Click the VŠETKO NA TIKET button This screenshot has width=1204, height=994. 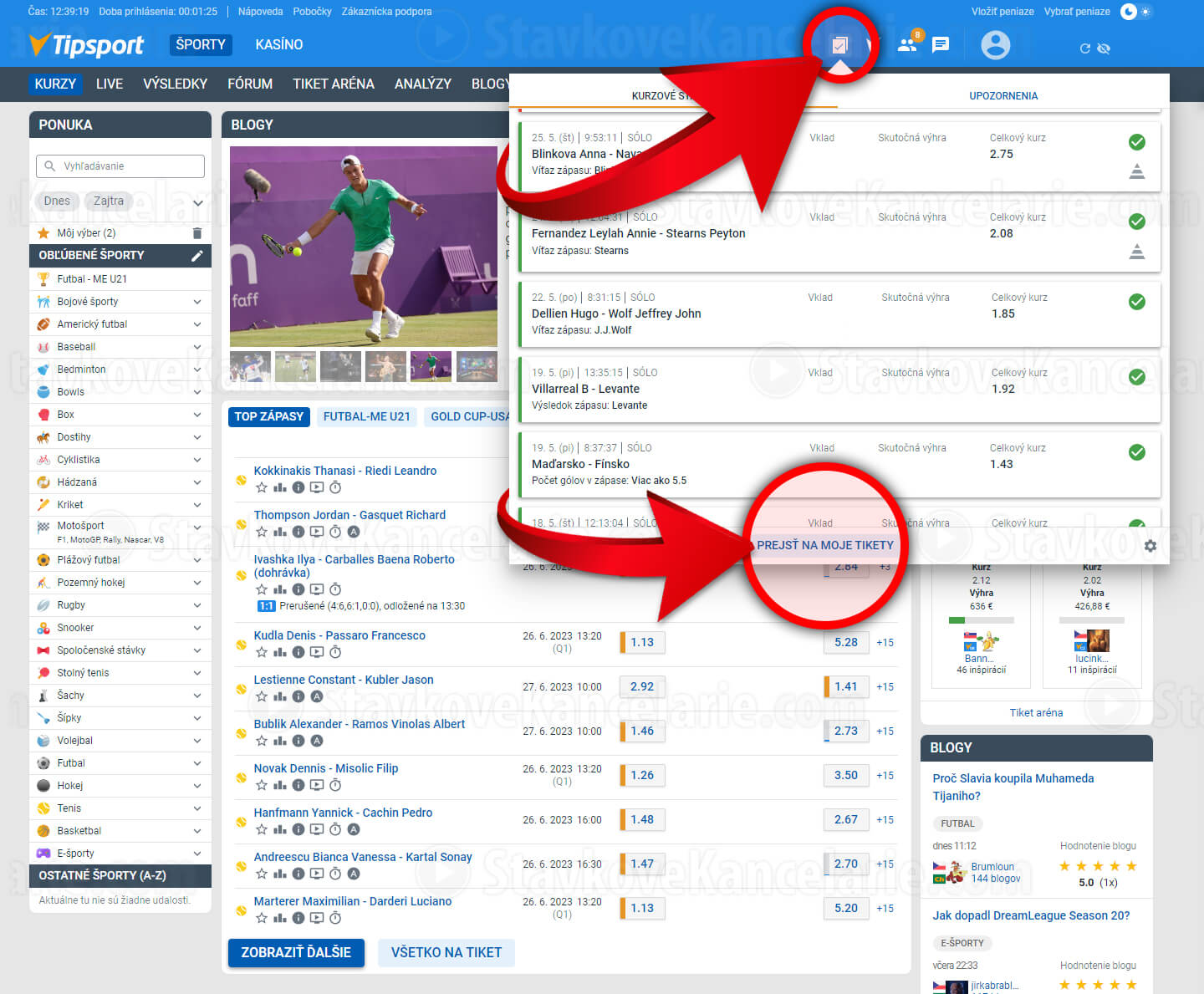(x=446, y=952)
